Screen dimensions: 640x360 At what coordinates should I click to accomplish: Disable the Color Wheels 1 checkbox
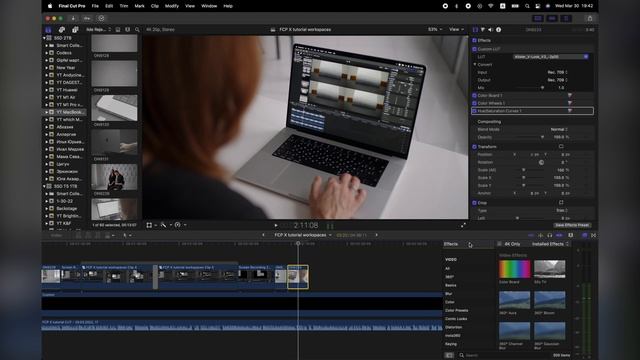[x=474, y=103]
